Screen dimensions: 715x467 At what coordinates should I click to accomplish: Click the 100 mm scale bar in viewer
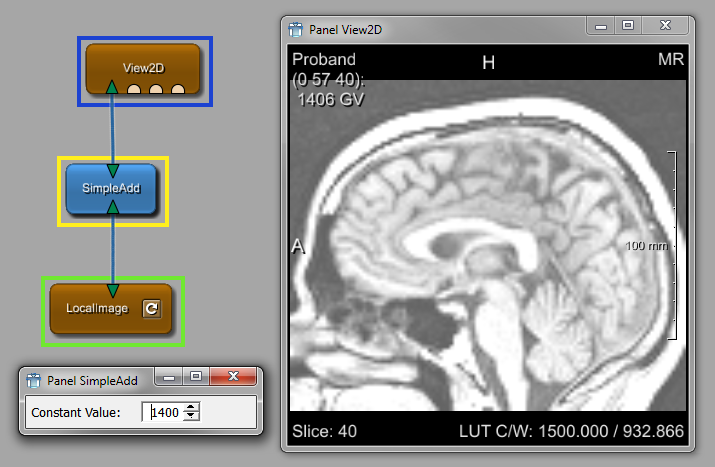[672, 245]
